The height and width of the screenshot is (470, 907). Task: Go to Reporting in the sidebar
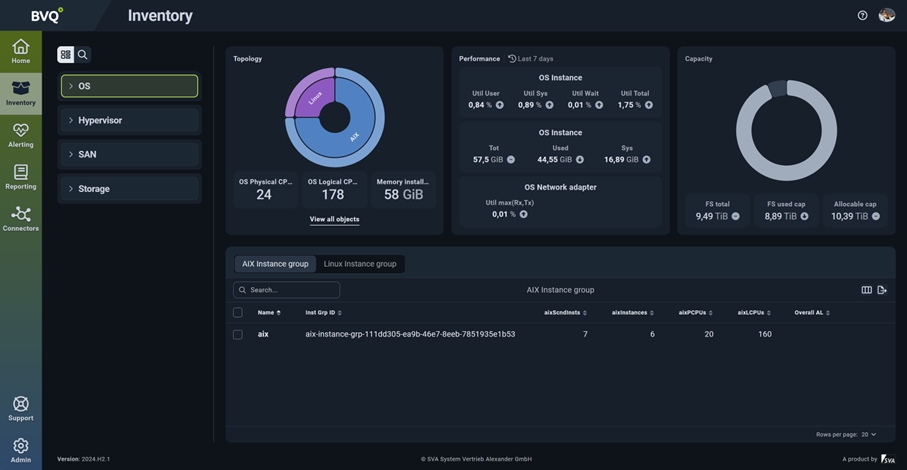[20, 177]
